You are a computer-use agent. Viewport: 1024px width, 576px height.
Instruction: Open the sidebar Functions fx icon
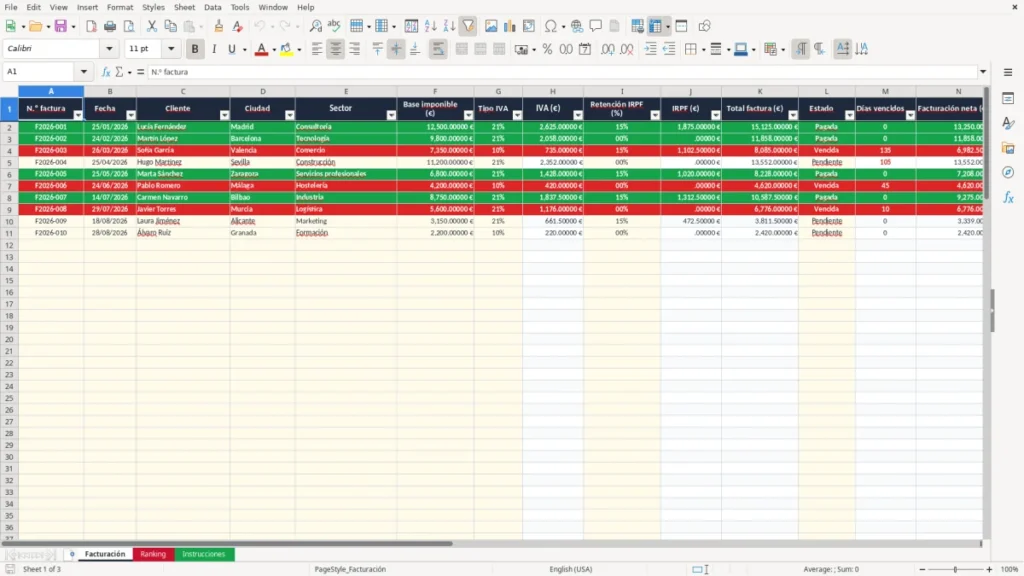(1008, 197)
